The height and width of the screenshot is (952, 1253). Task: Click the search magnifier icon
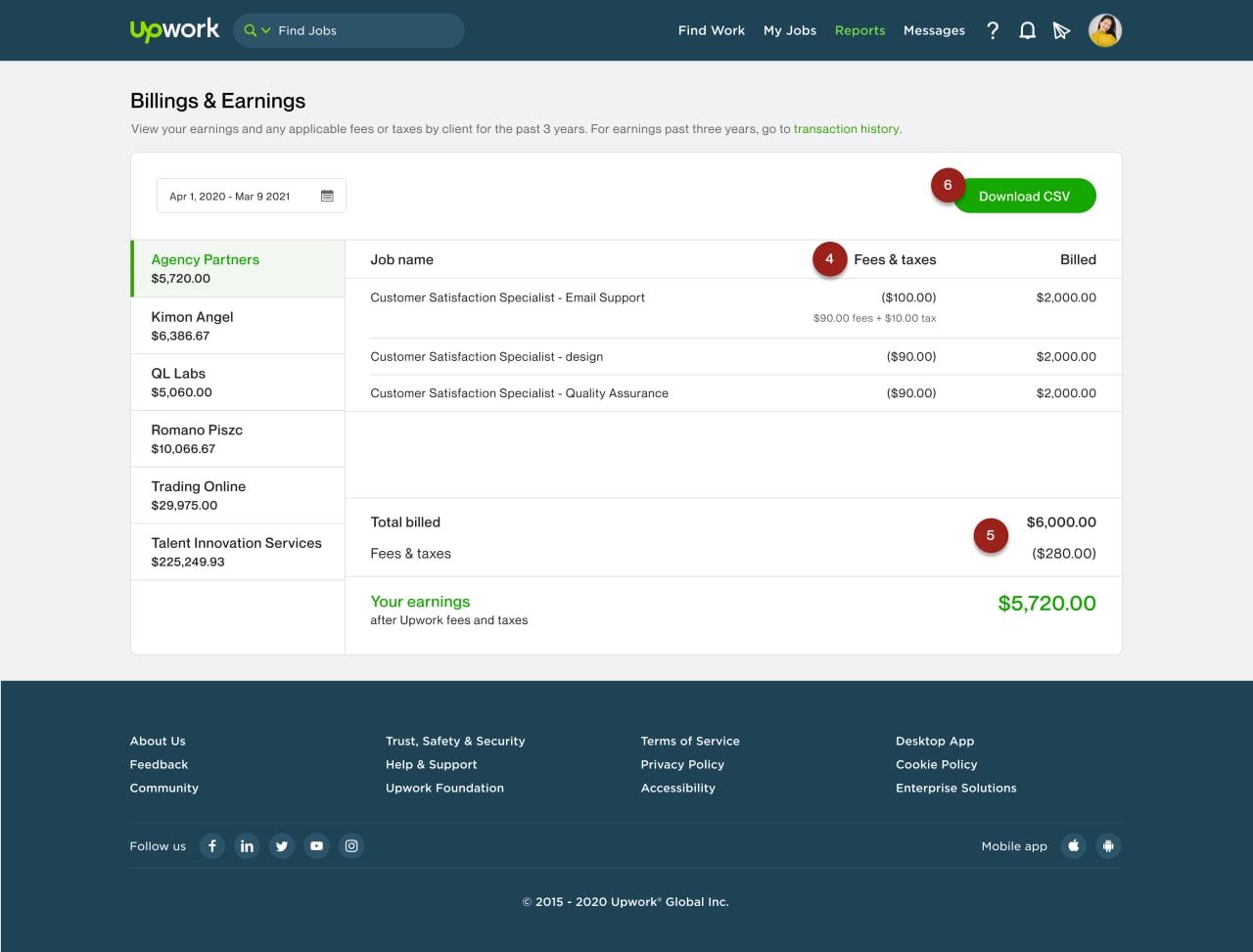click(250, 30)
